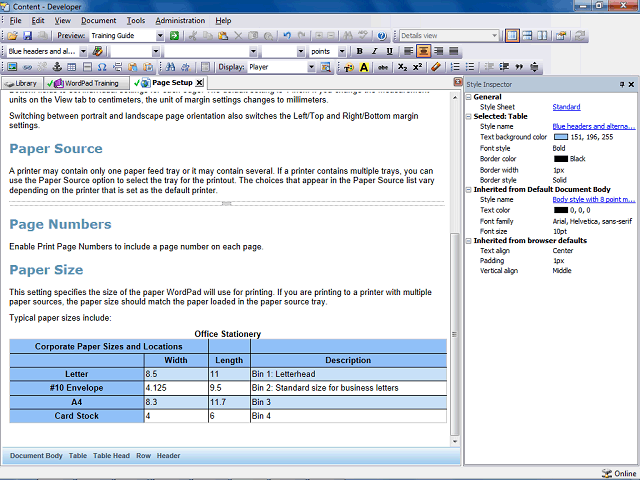The height and width of the screenshot is (480, 640).
Task: Select Header in the breadcrumb bar
Action: click(168, 456)
